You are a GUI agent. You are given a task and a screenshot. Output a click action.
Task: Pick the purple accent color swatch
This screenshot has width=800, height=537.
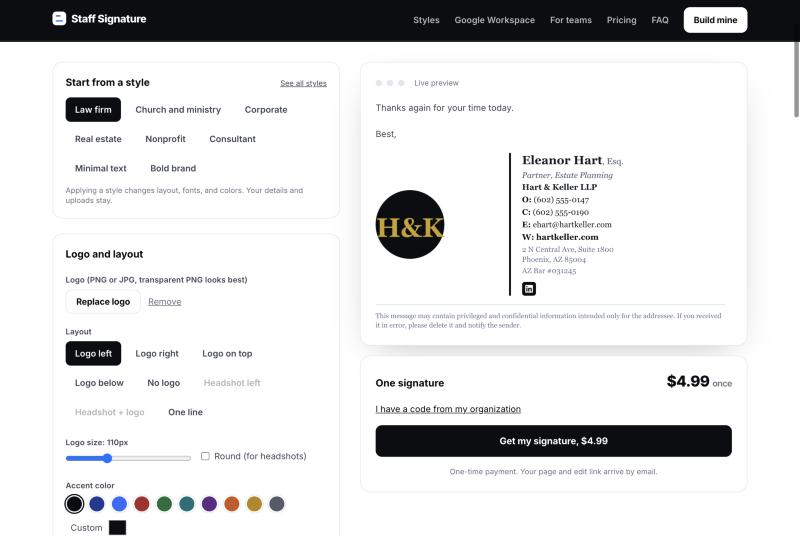(x=209, y=504)
